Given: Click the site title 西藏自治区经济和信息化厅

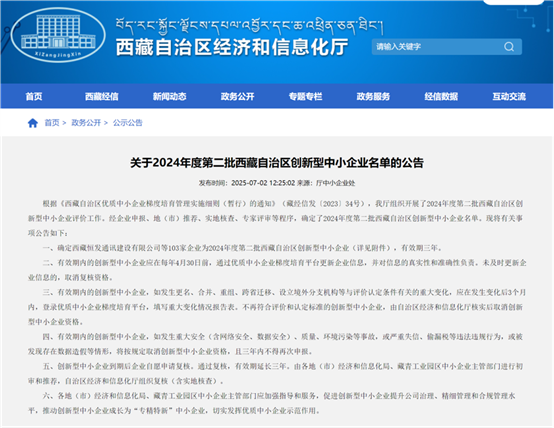Looking at the screenshot, I should click(232, 47).
